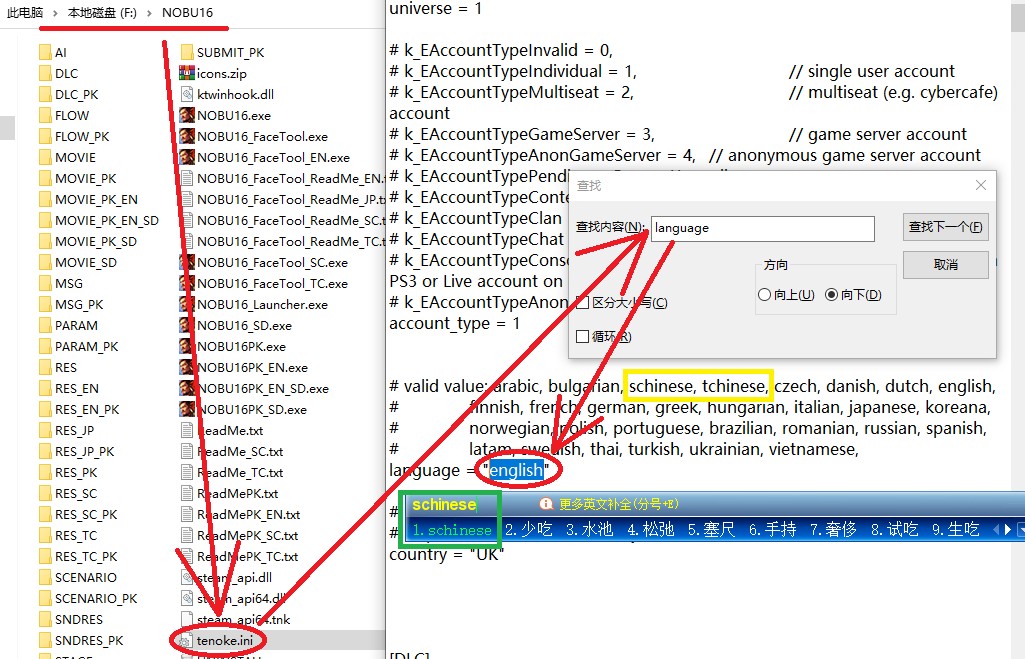The image size is (1025, 659).
Task: Select the NOBU16.exe game icon
Action: [x=187, y=115]
